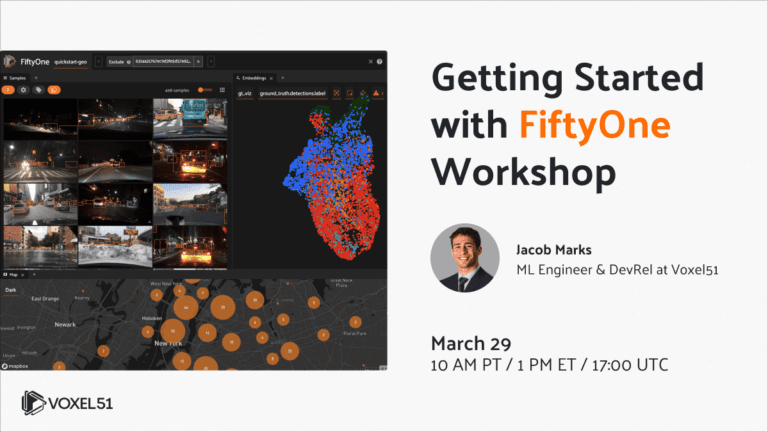The width and height of the screenshot is (768, 432).
Task: Click the "Hoboken" label on the map
Action: tap(152, 318)
